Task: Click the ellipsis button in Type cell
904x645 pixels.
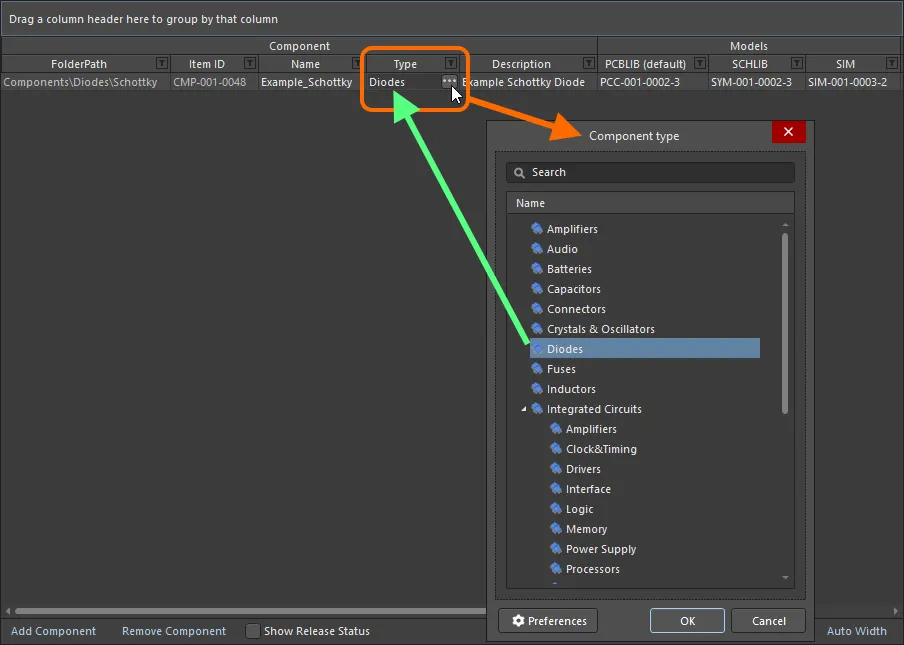Action: tap(449, 82)
